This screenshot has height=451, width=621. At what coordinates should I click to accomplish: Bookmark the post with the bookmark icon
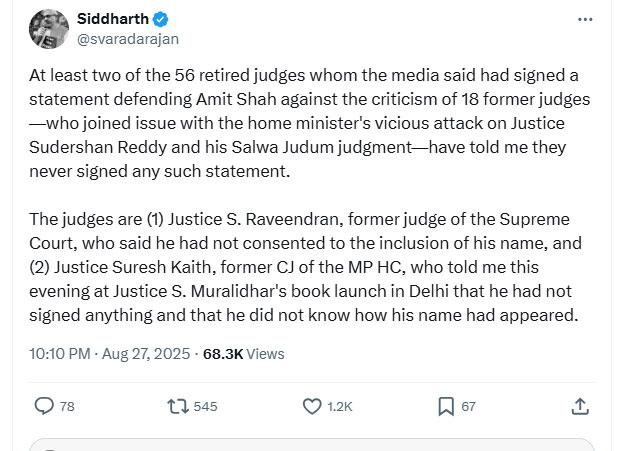(x=446, y=406)
